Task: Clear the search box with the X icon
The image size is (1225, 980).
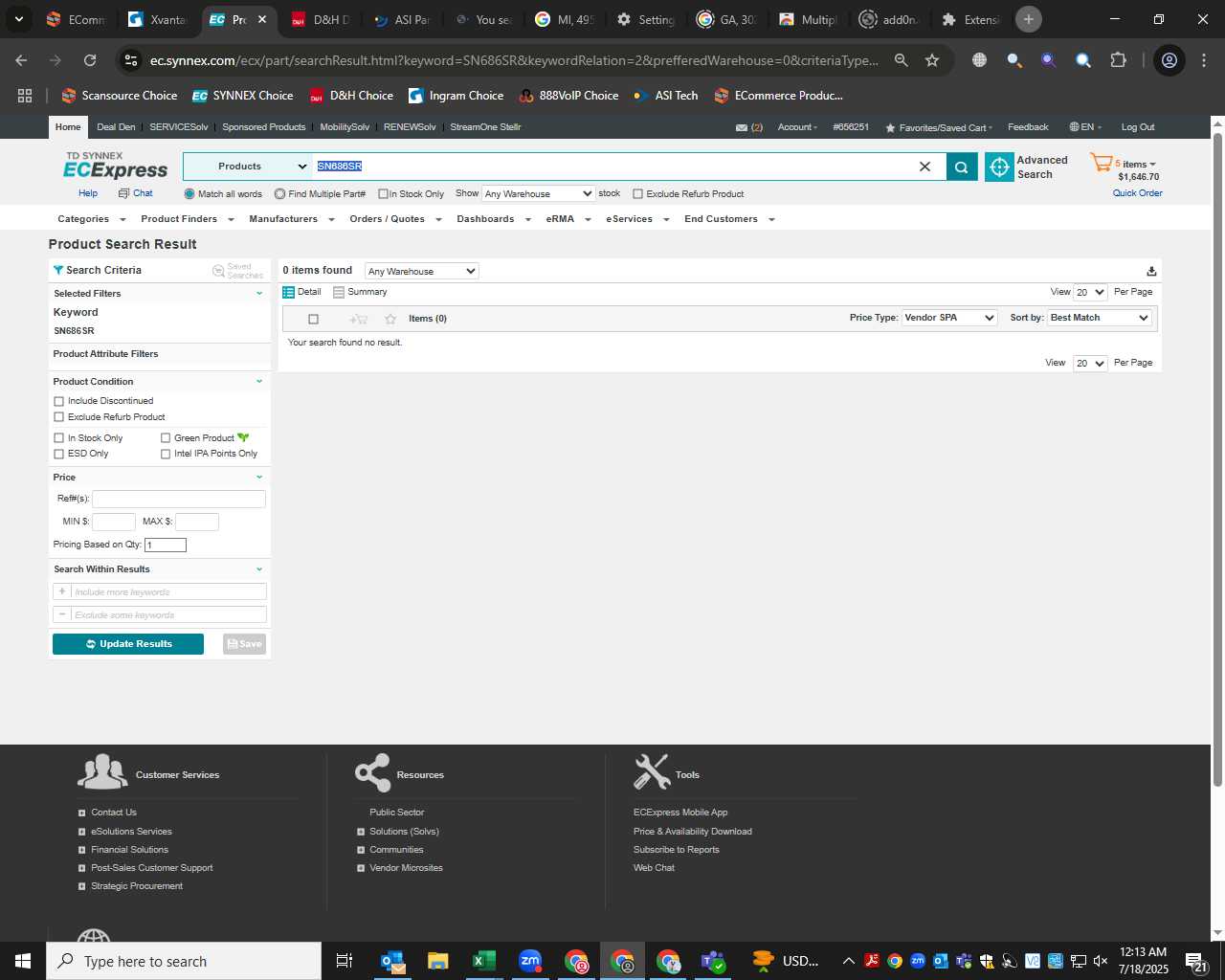Action: point(924,167)
